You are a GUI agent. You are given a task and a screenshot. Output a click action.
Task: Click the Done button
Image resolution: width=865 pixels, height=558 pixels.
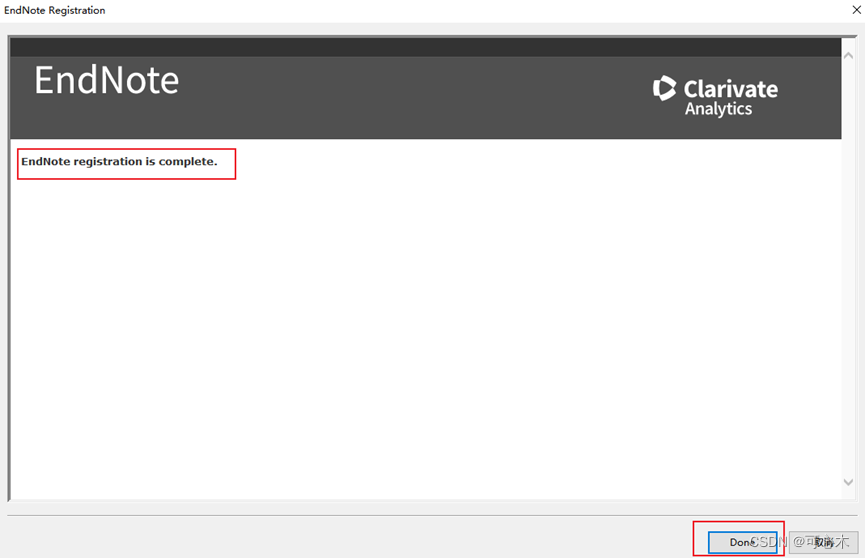(x=743, y=542)
